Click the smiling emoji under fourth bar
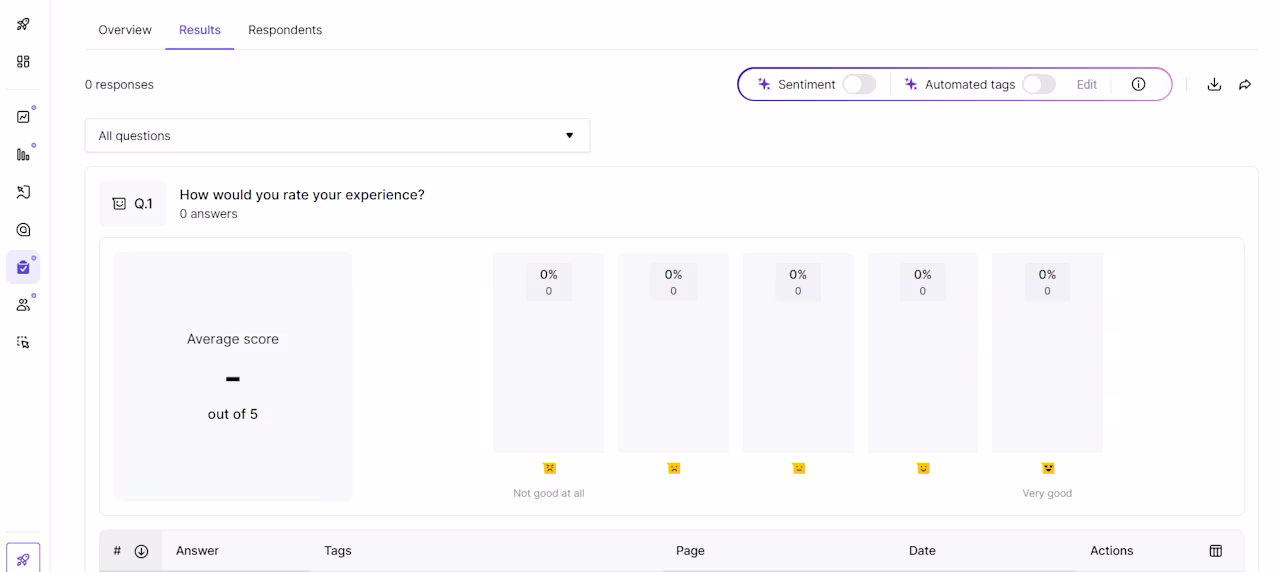 tap(923, 468)
